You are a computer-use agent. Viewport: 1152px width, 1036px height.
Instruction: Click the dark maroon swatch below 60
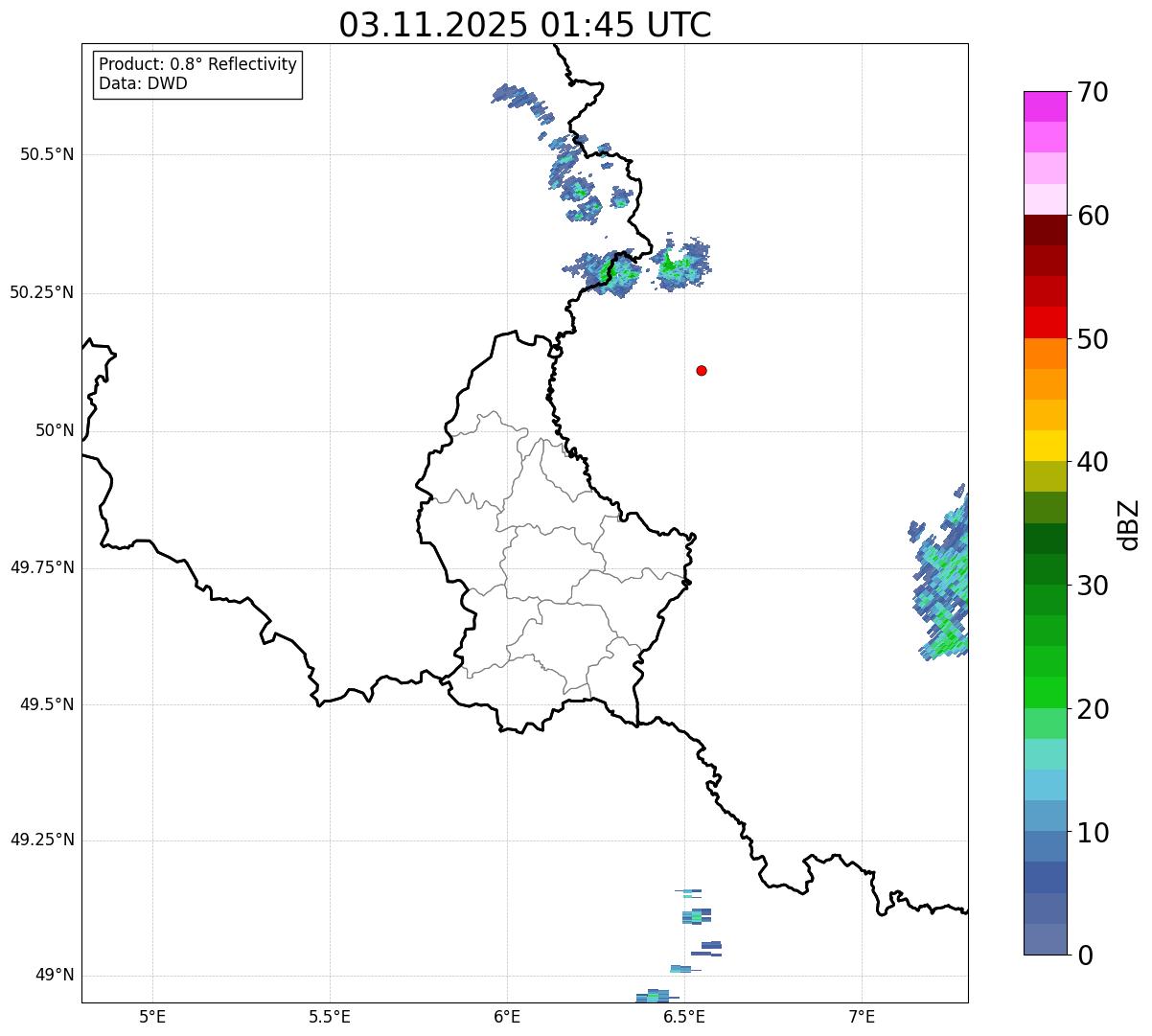1046,230
